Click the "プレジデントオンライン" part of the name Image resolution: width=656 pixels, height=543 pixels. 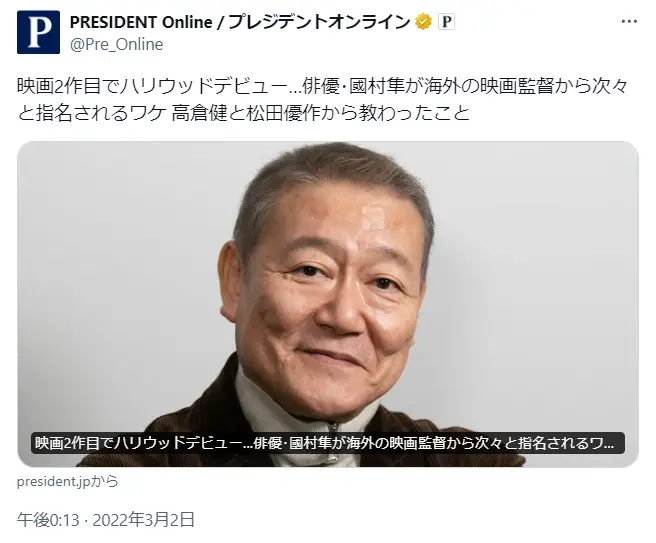point(319,22)
